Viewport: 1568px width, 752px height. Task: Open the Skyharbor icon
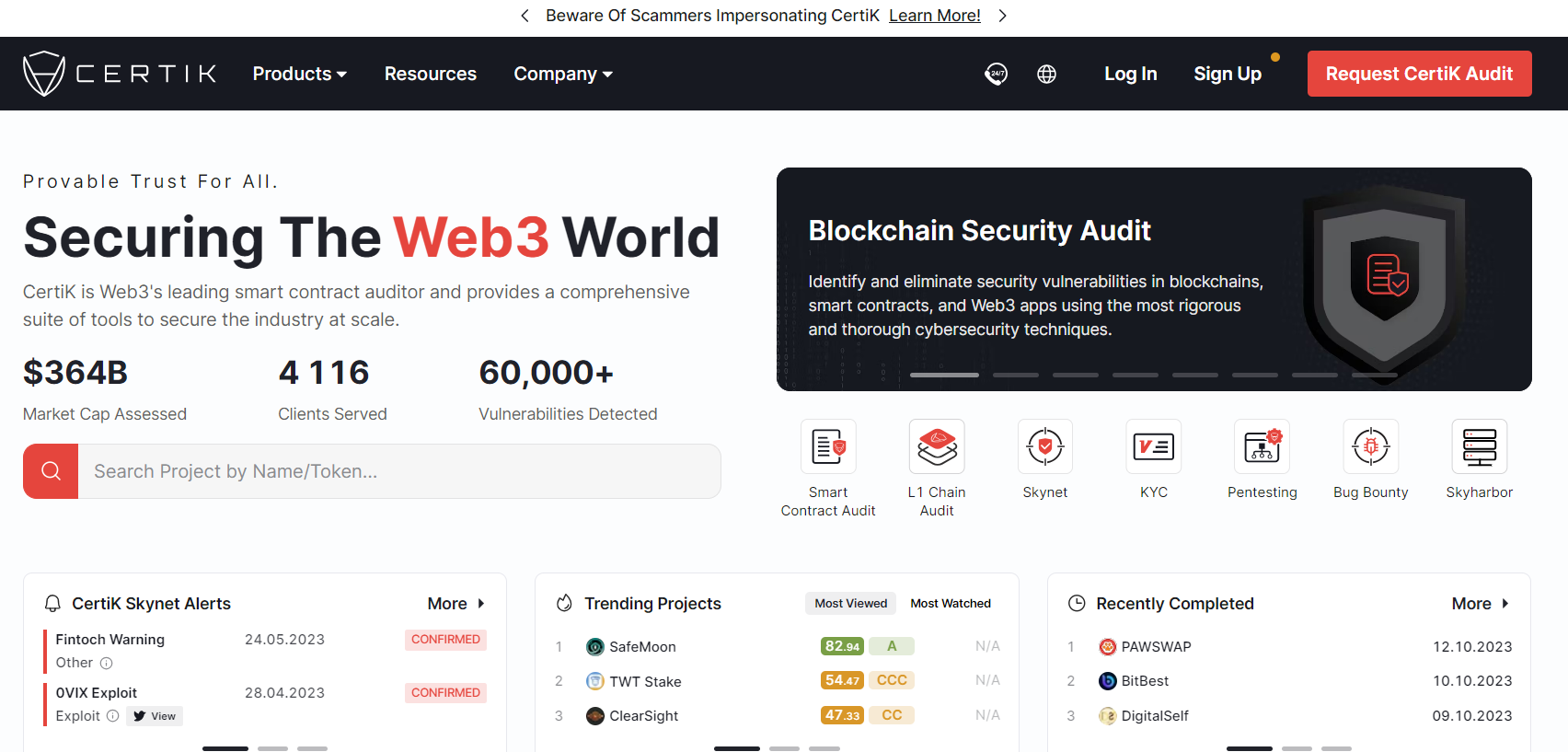click(1480, 447)
